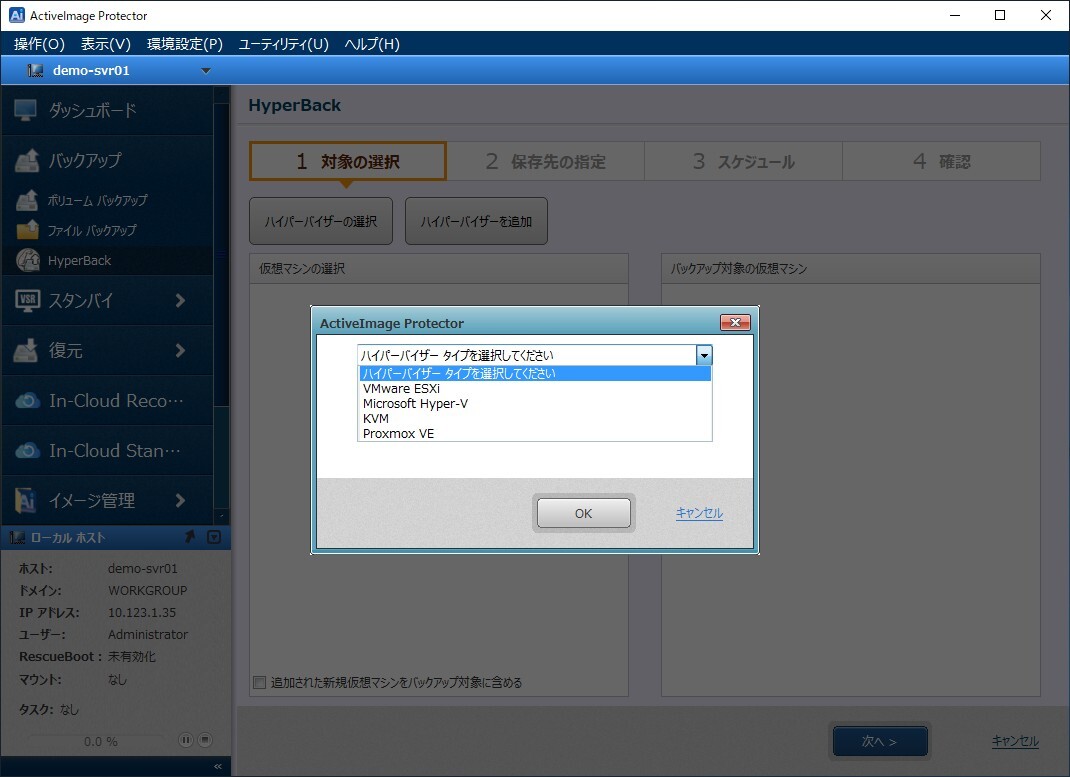
Task: Open the 操作(O) menu
Action: click(x=40, y=44)
